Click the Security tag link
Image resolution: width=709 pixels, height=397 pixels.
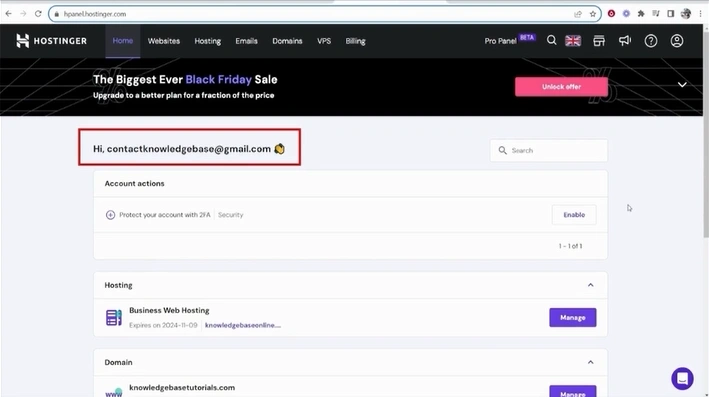tap(231, 215)
